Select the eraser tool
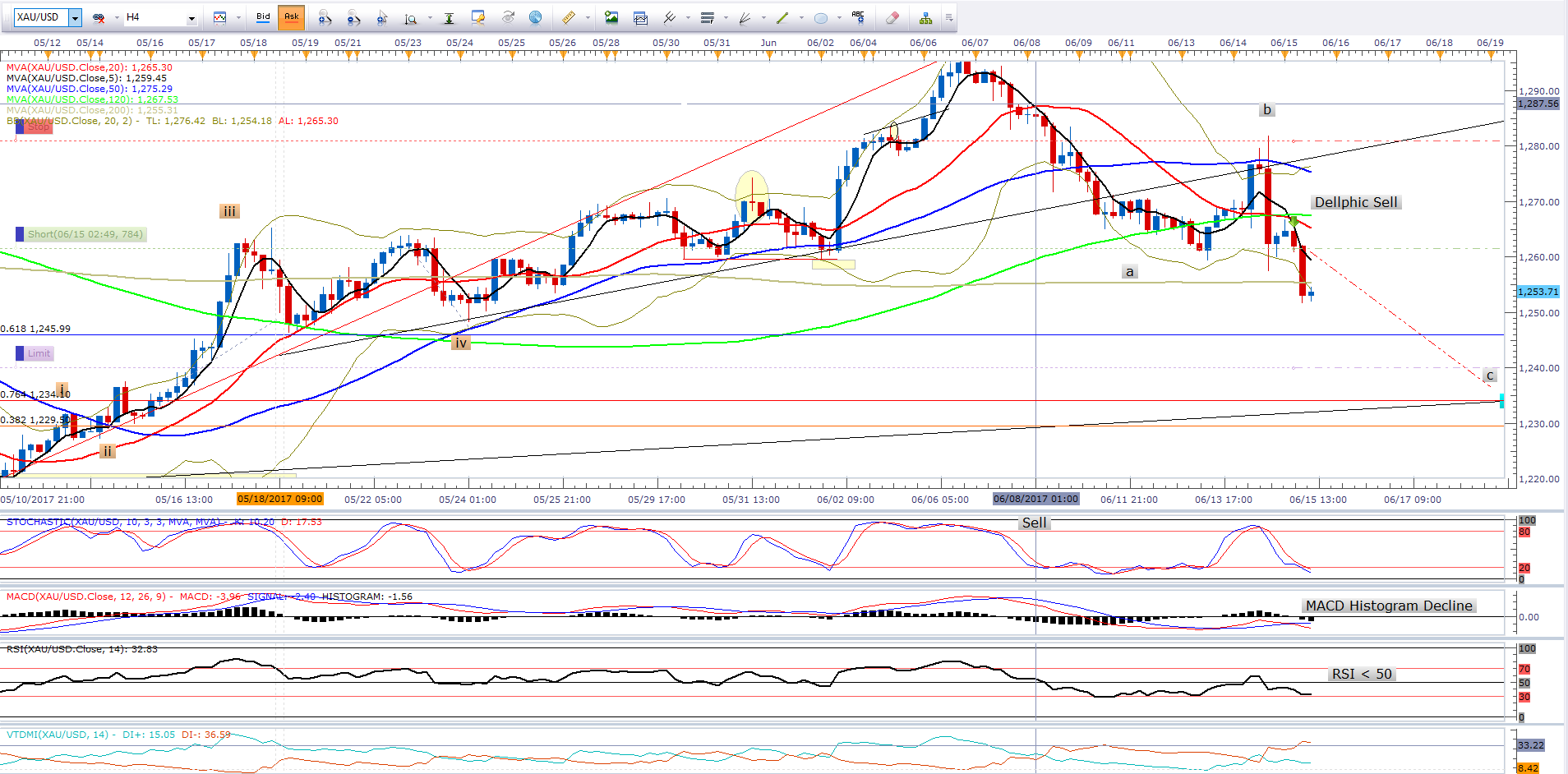The width and height of the screenshot is (1568, 774). click(892, 17)
